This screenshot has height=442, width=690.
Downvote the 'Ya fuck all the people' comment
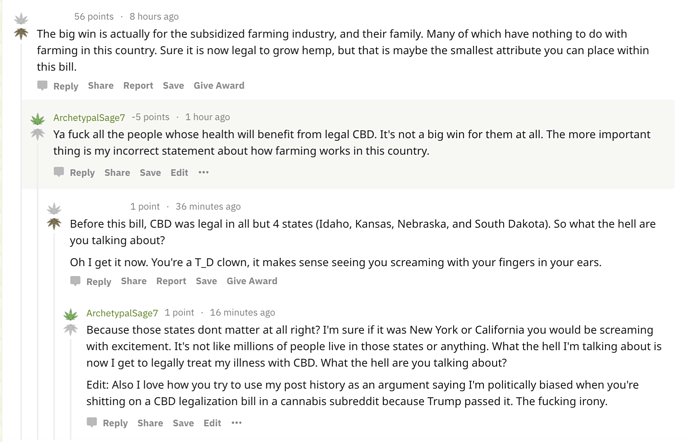pos(37,134)
